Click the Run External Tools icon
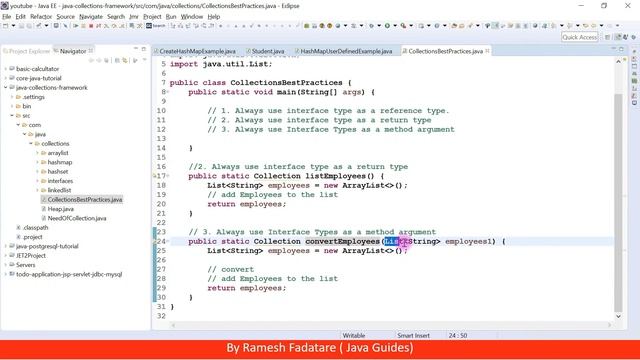This screenshot has height=360, width=640. point(403,26)
